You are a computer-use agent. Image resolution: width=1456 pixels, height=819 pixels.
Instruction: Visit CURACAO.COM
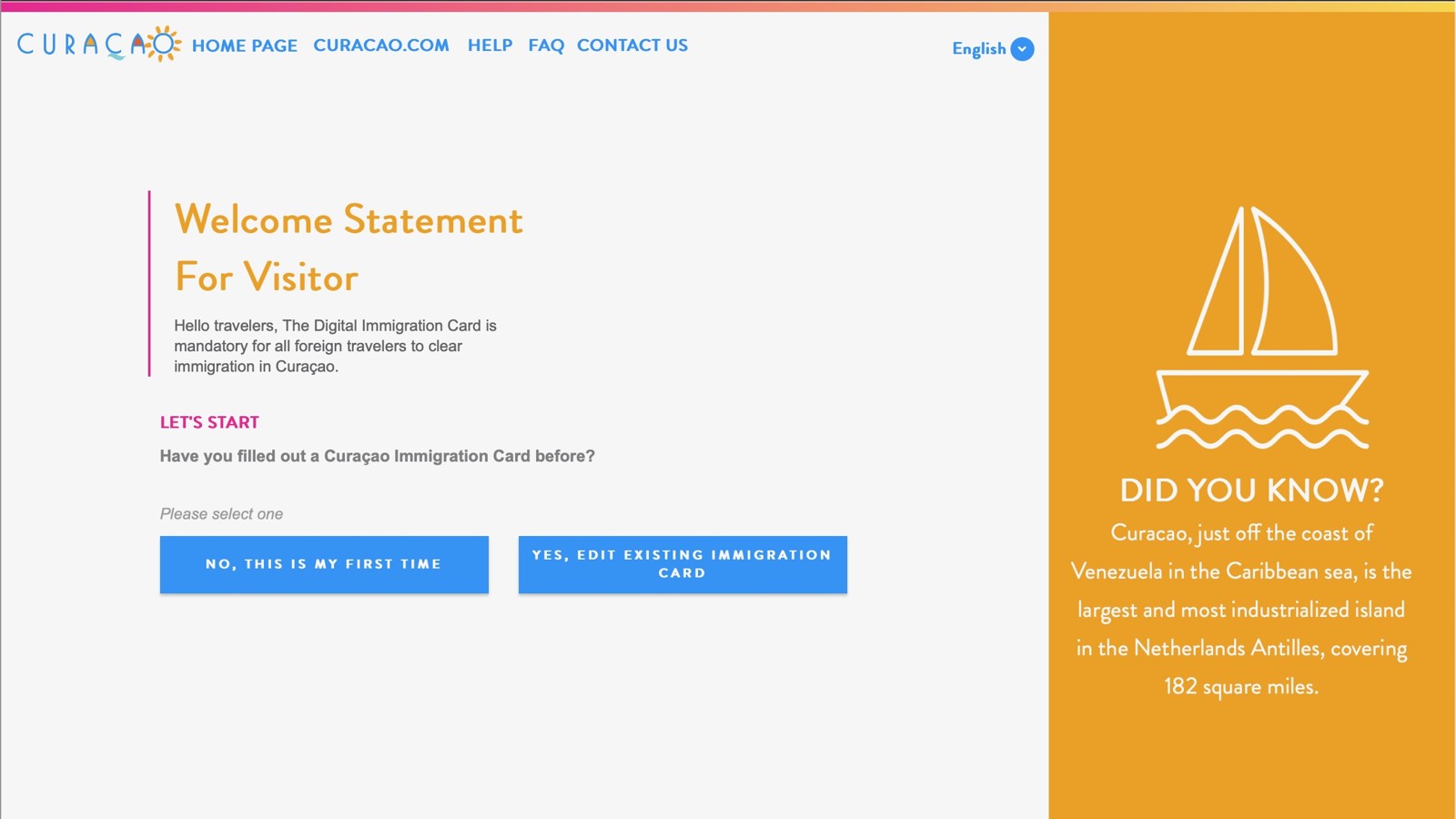click(x=381, y=45)
